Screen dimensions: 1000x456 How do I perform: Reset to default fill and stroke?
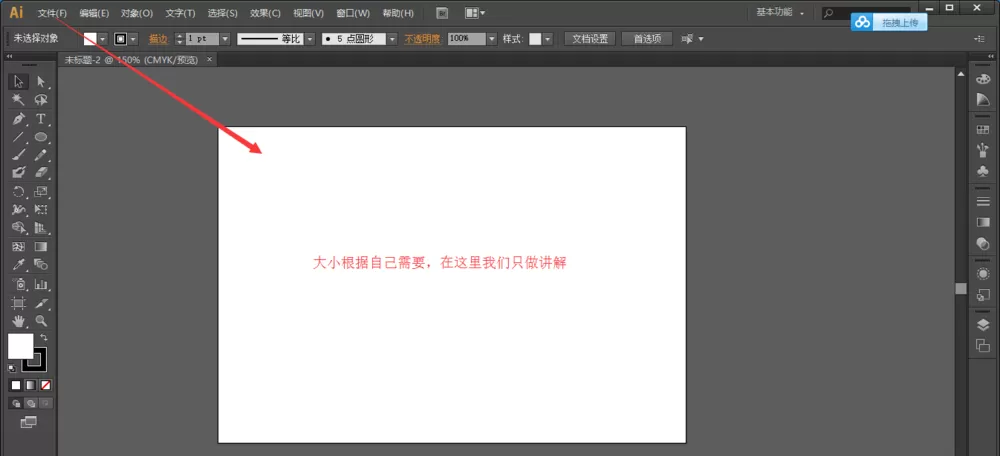click(11, 368)
